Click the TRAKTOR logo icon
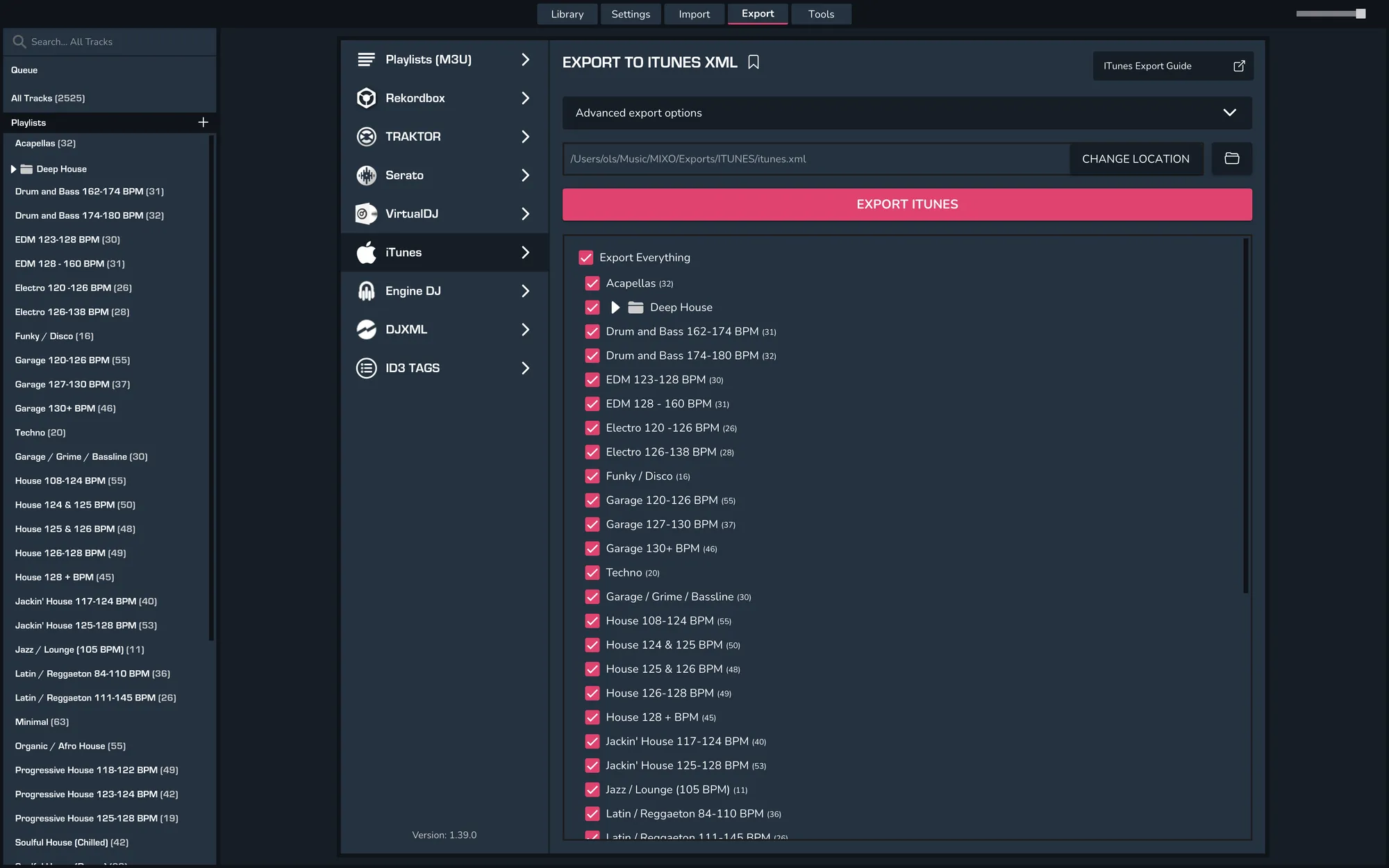The height and width of the screenshot is (868, 1389). click(366, 137)
